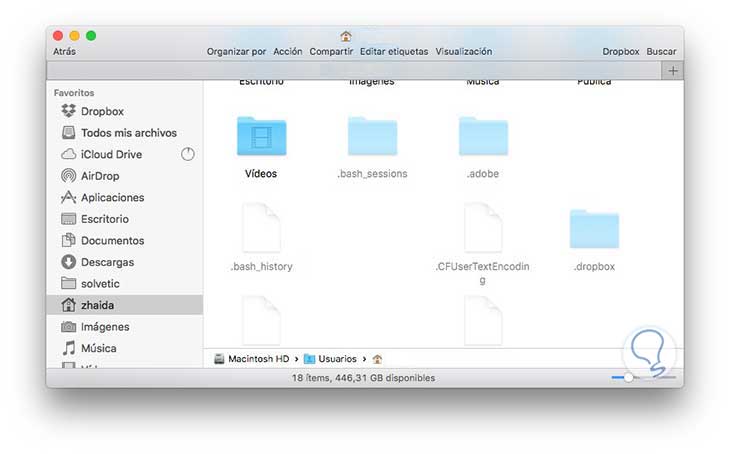
Task: Open AirDrop from the sidebar
Action: pos(125,176)
